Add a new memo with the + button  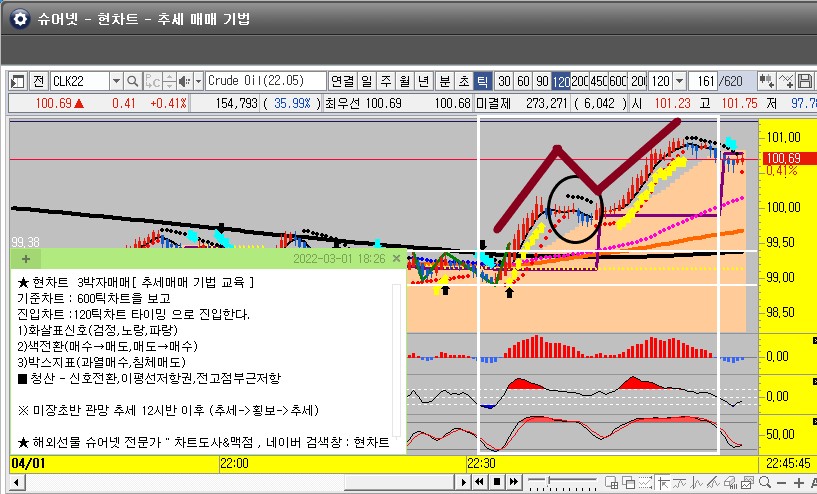(x=26, y=258)
